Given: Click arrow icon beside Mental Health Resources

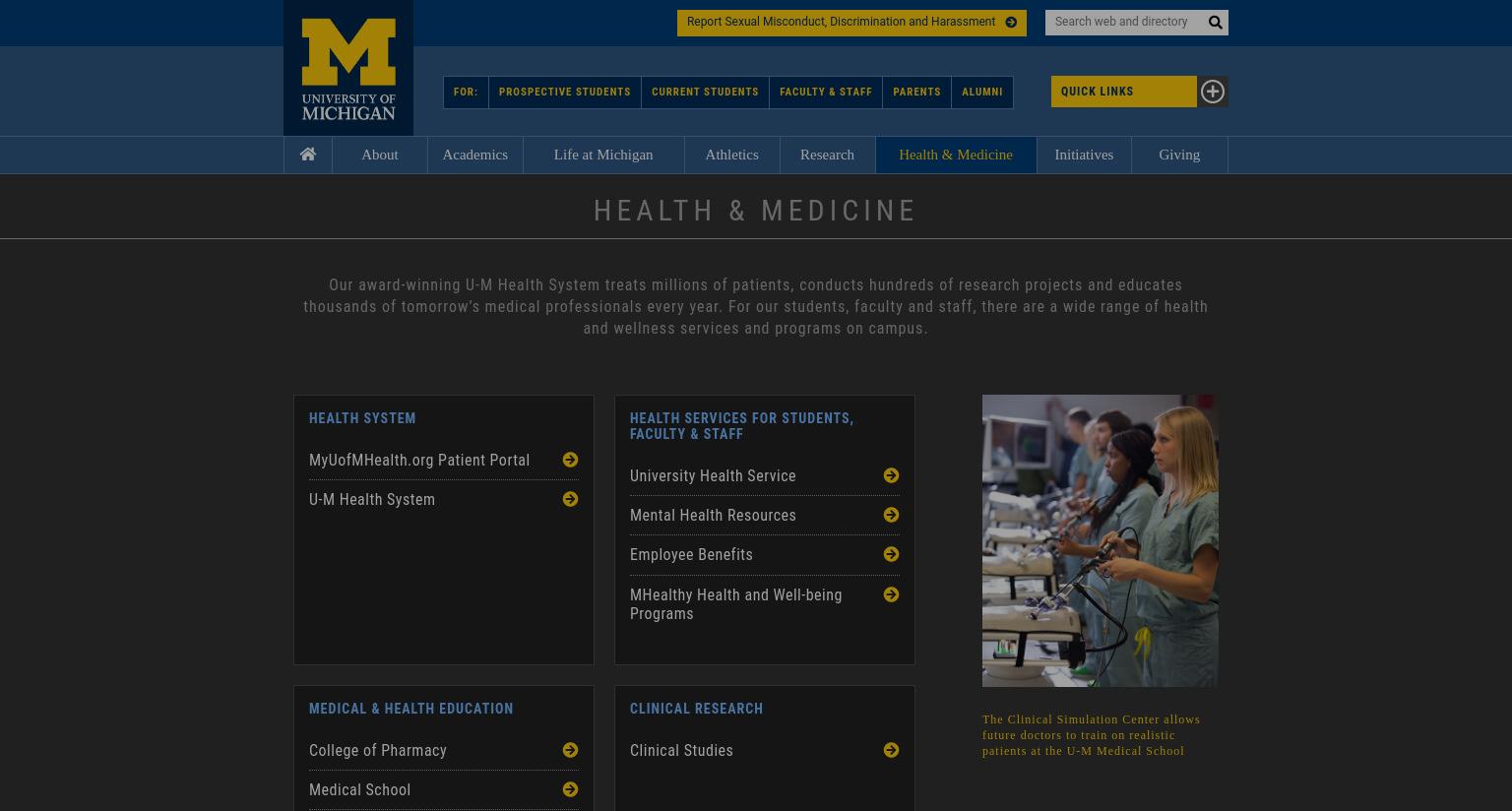Looking at the screenshot, I should point(891,515).
